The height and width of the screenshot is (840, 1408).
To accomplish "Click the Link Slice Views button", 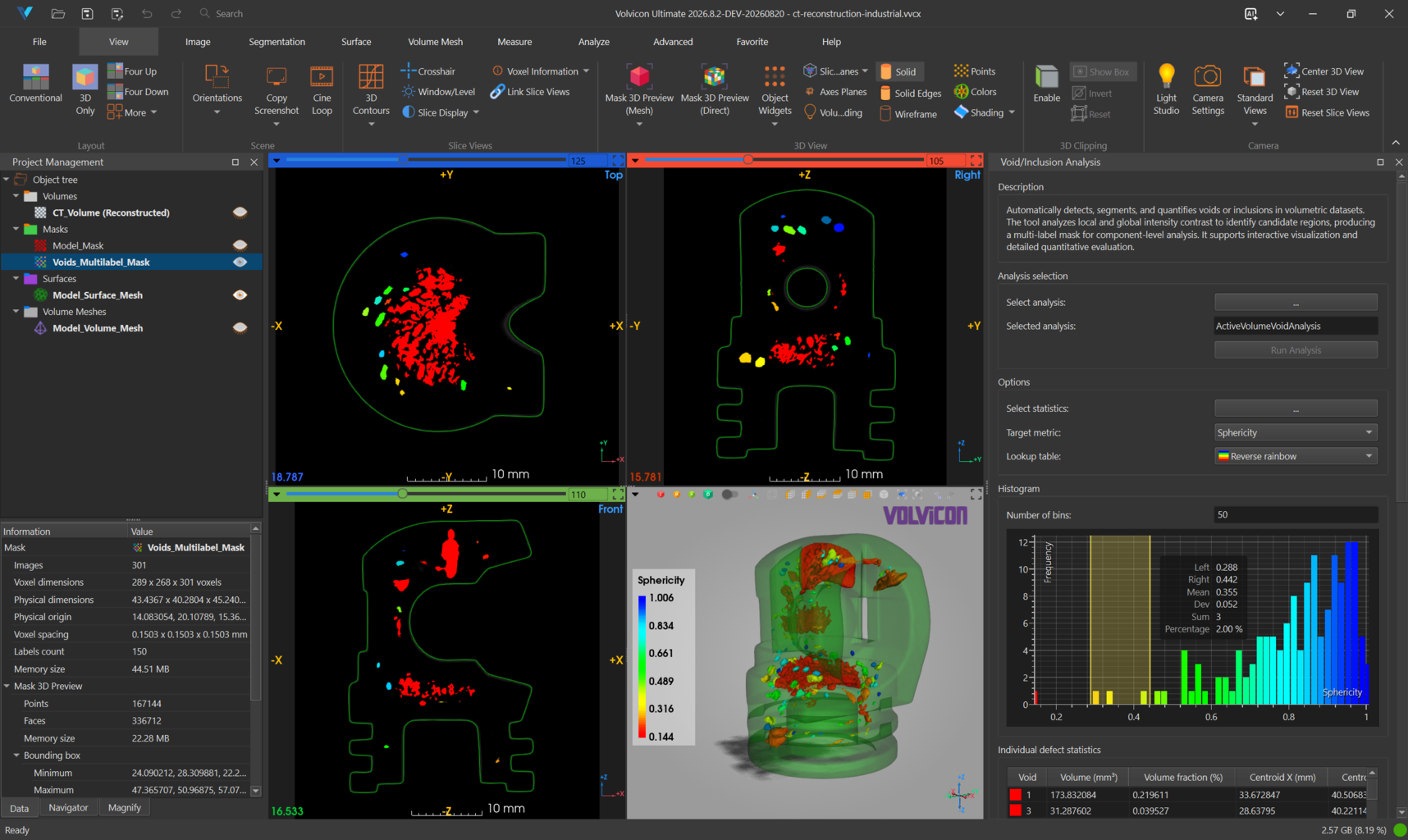I will click(530, 92).
